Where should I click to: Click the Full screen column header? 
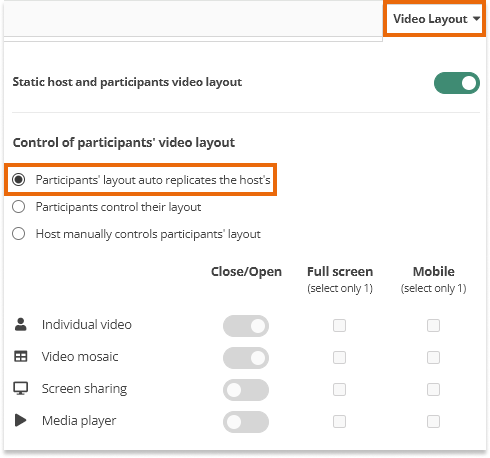pos(340,272)
